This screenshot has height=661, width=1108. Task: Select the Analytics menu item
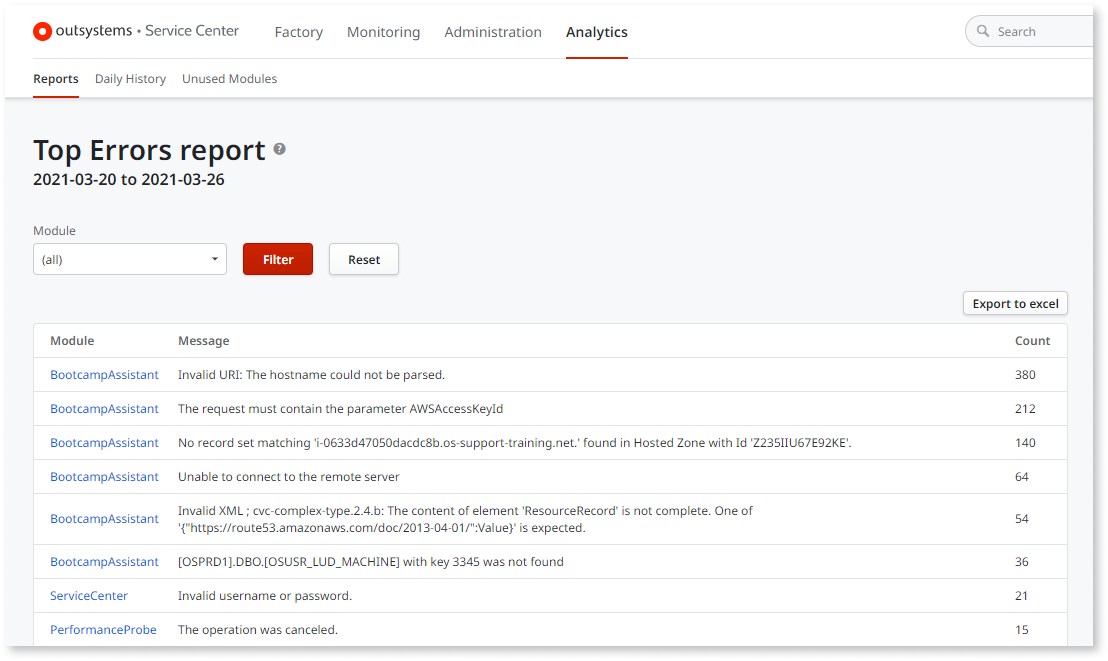(x=596, y=32)
